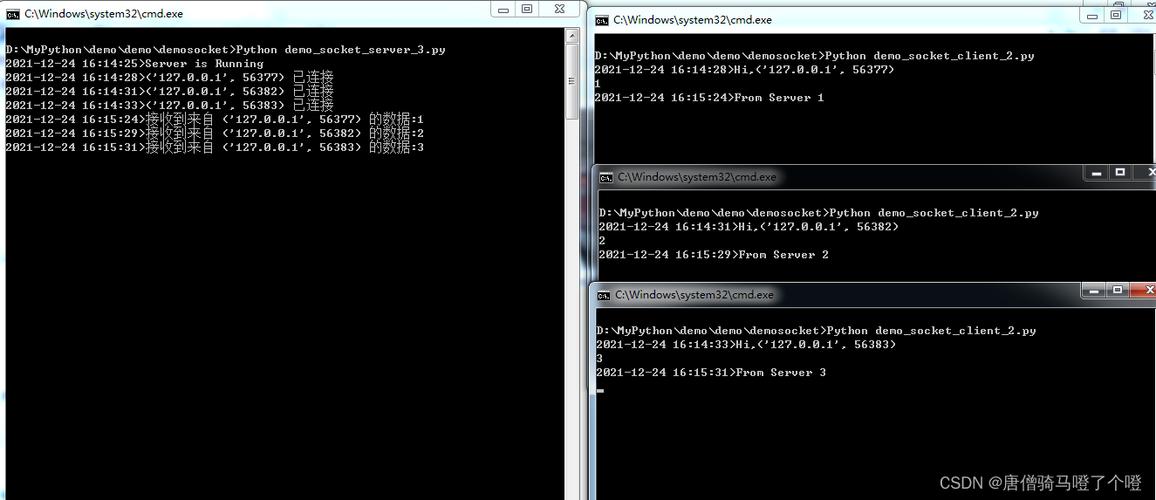Screen dimensions: 1156x500
Task: Click the server line ending '的数据:2'
Action: point(215,133)
